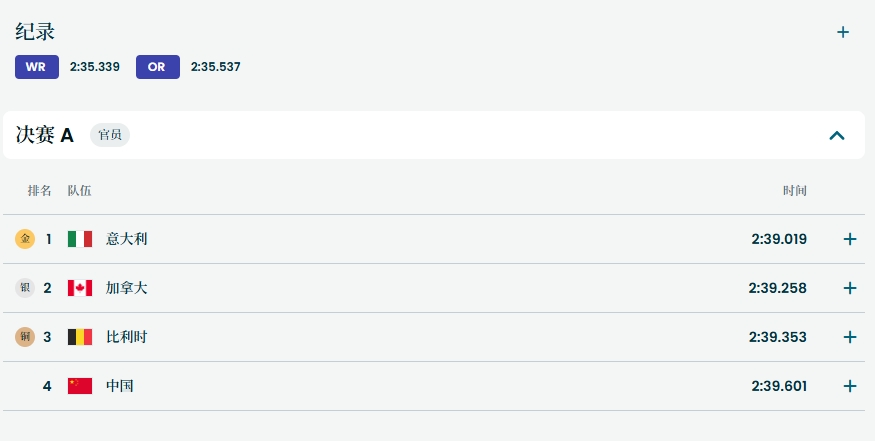The height and width of the screenshot is (441, 875).
Task: Expand Belgium's row details plus icon
Action: click(850, 337)
